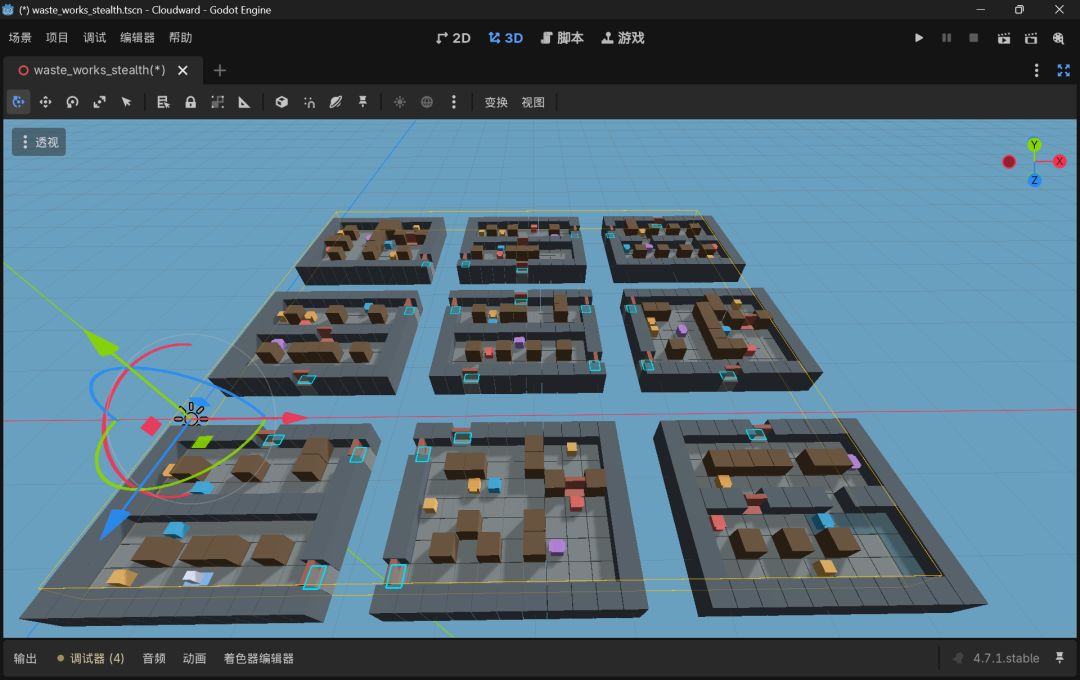Open the 游戏 game workspace

623,38
